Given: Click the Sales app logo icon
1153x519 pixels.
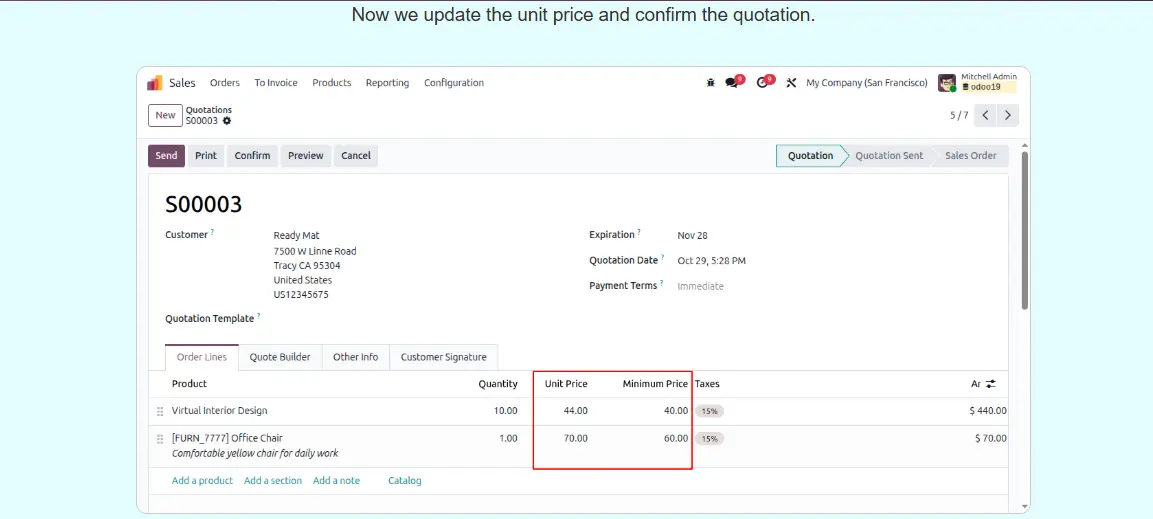Looking at the screenshot, I should (x=155, y=83).
